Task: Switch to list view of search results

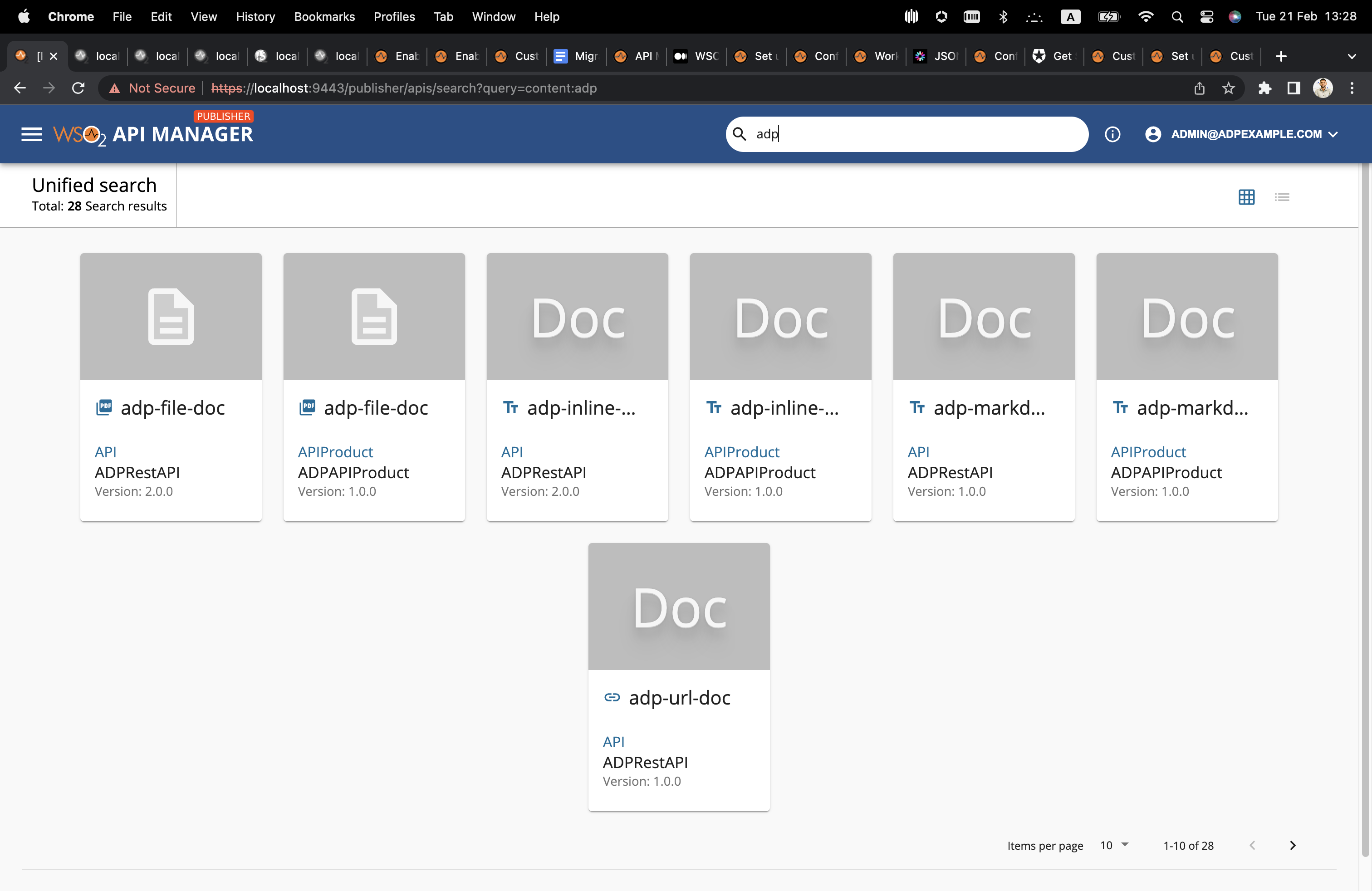Action: 1282,197
